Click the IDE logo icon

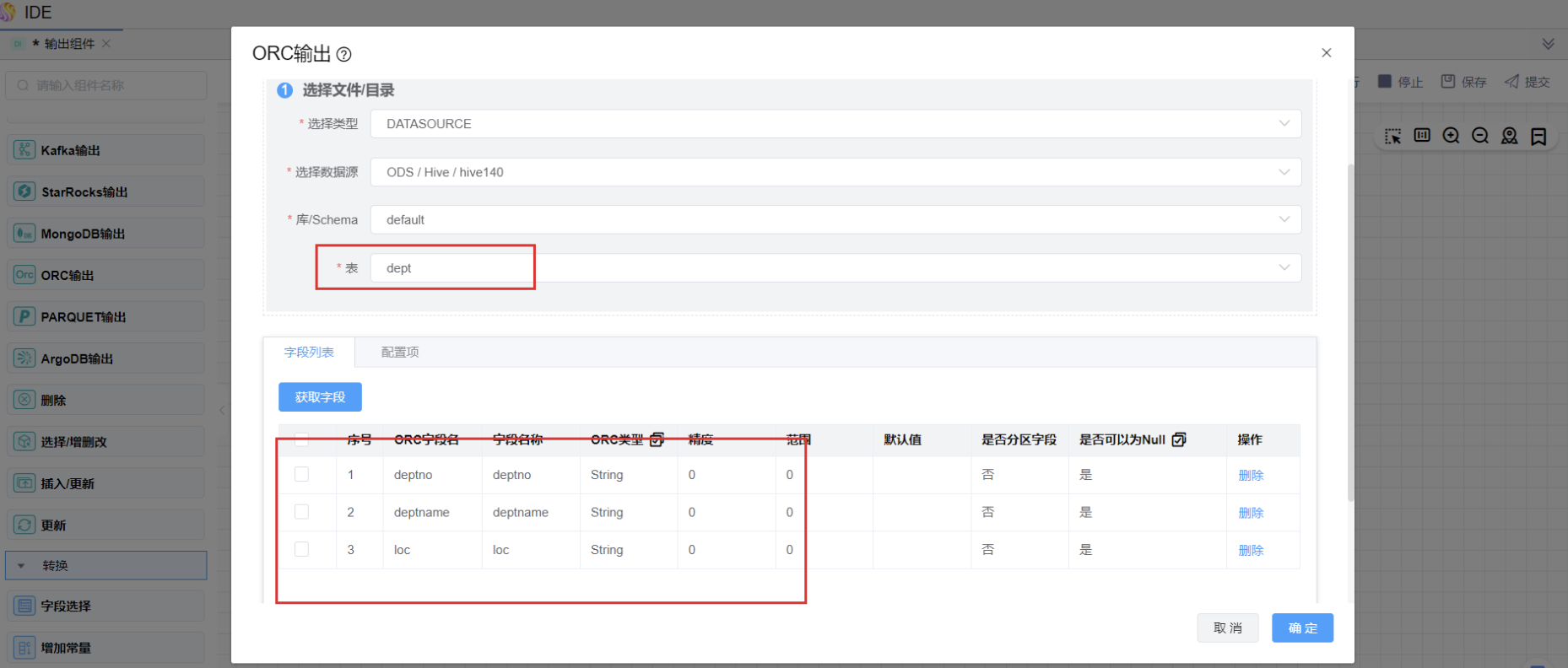[x=8, y=12]
